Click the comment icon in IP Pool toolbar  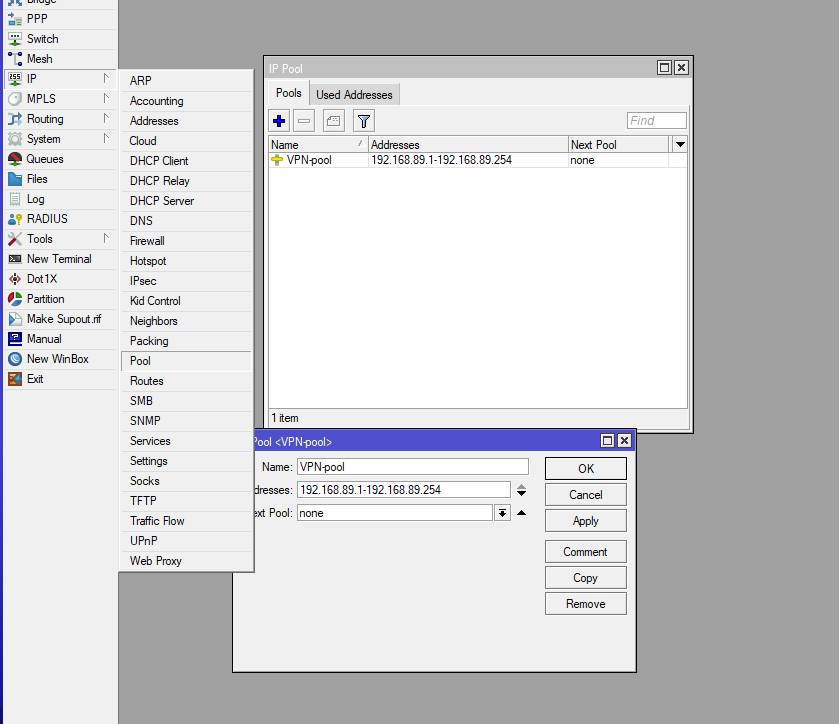[x=333, y=121]
